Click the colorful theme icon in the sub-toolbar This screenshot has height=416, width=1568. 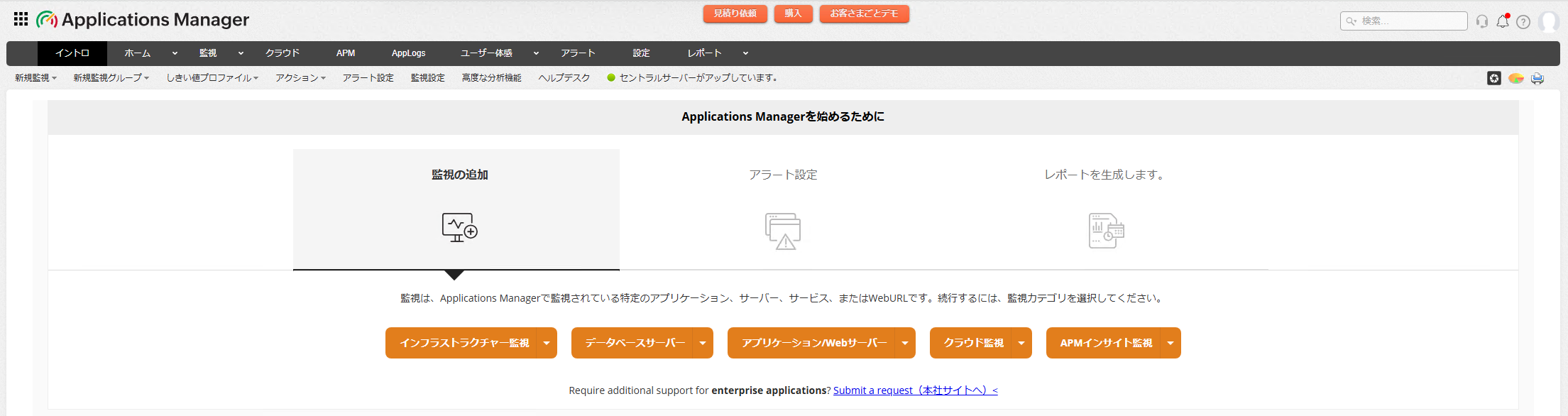pyautogui.click(x=1516, y=78)
